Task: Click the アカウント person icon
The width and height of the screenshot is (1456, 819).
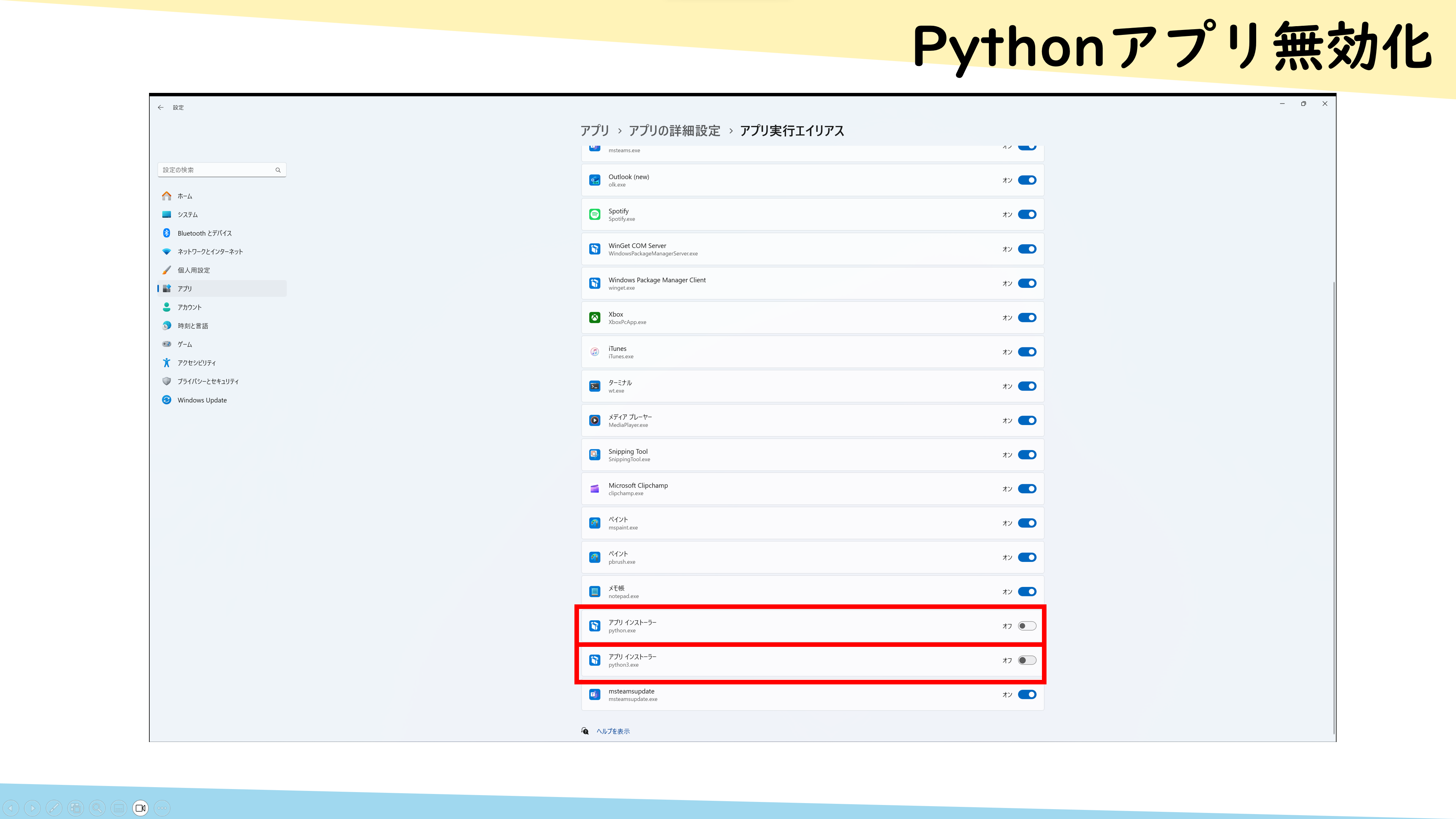Action: coord(167,308)
